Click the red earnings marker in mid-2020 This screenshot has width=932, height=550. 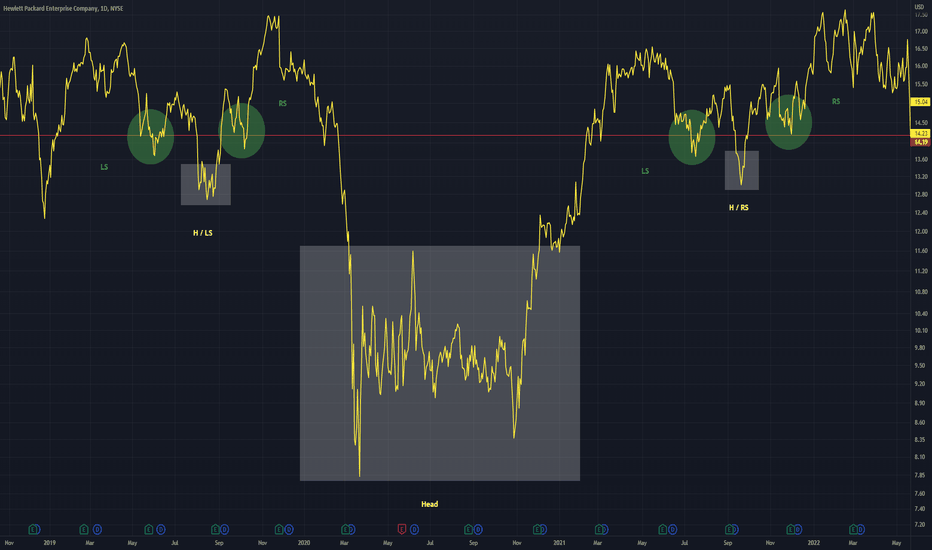point(402,529)
